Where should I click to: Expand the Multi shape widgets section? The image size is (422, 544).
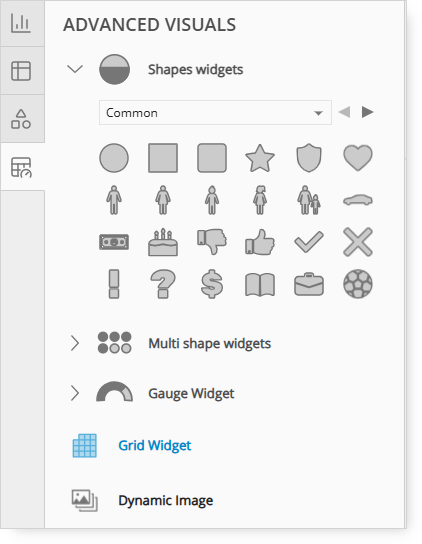point(75,343)
